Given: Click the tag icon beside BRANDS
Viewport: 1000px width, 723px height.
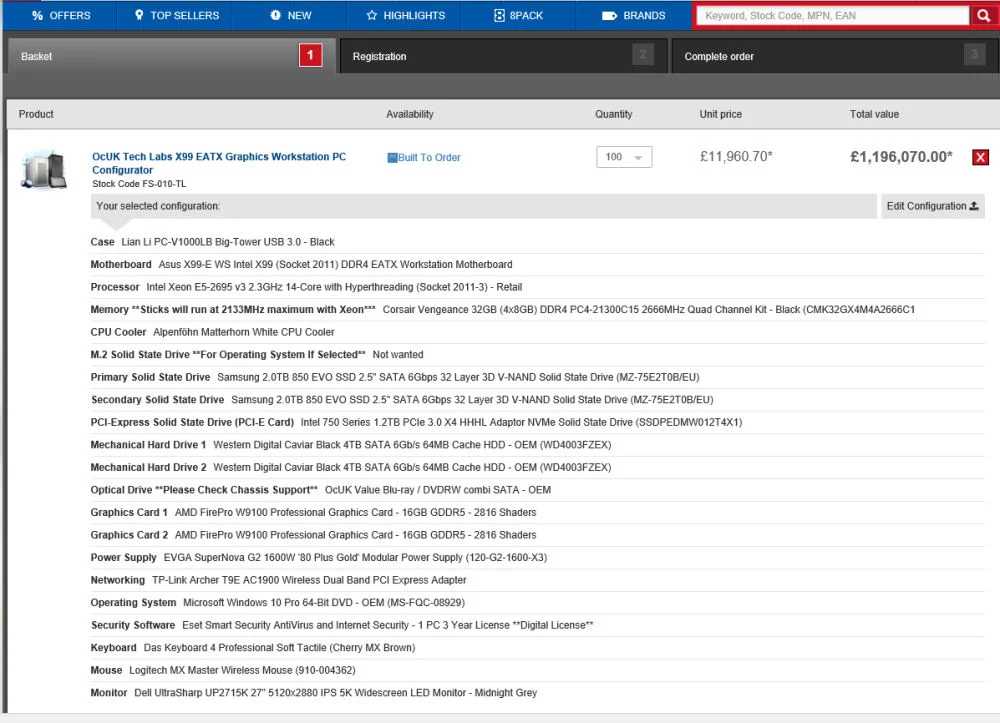Looking at the screenshot, I should click(x=609, y=15).
